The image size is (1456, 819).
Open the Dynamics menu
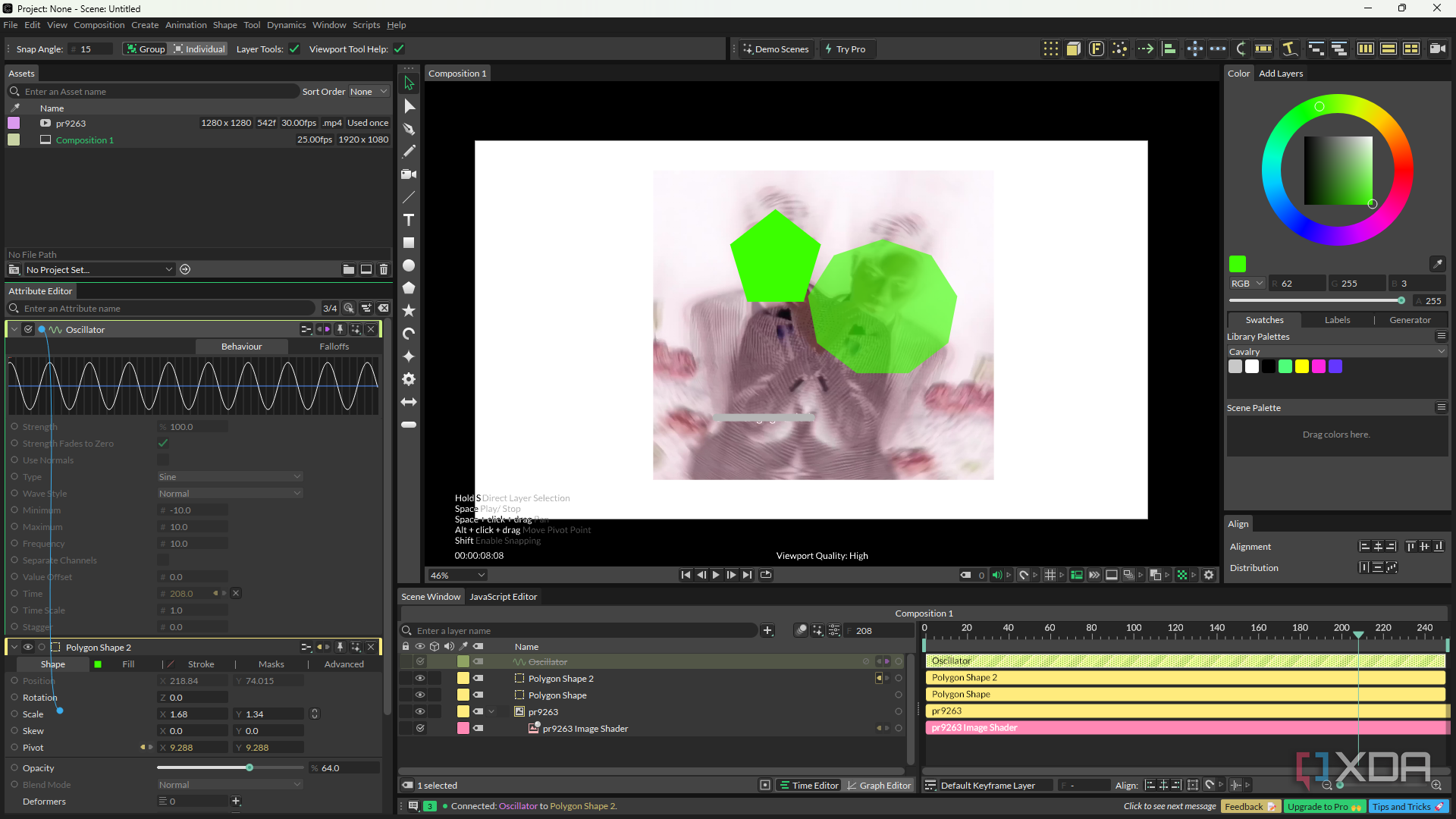(286, 25)
